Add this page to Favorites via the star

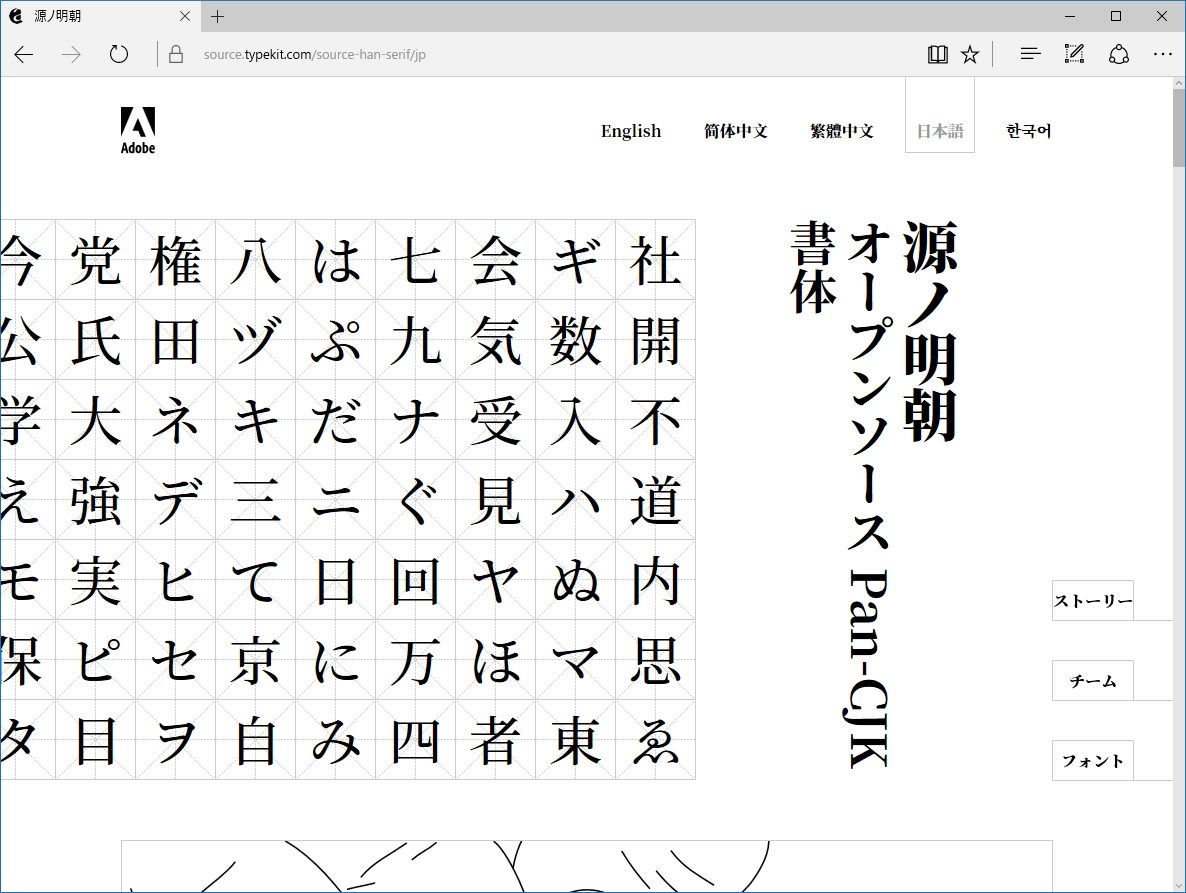[x=969, y=54]
